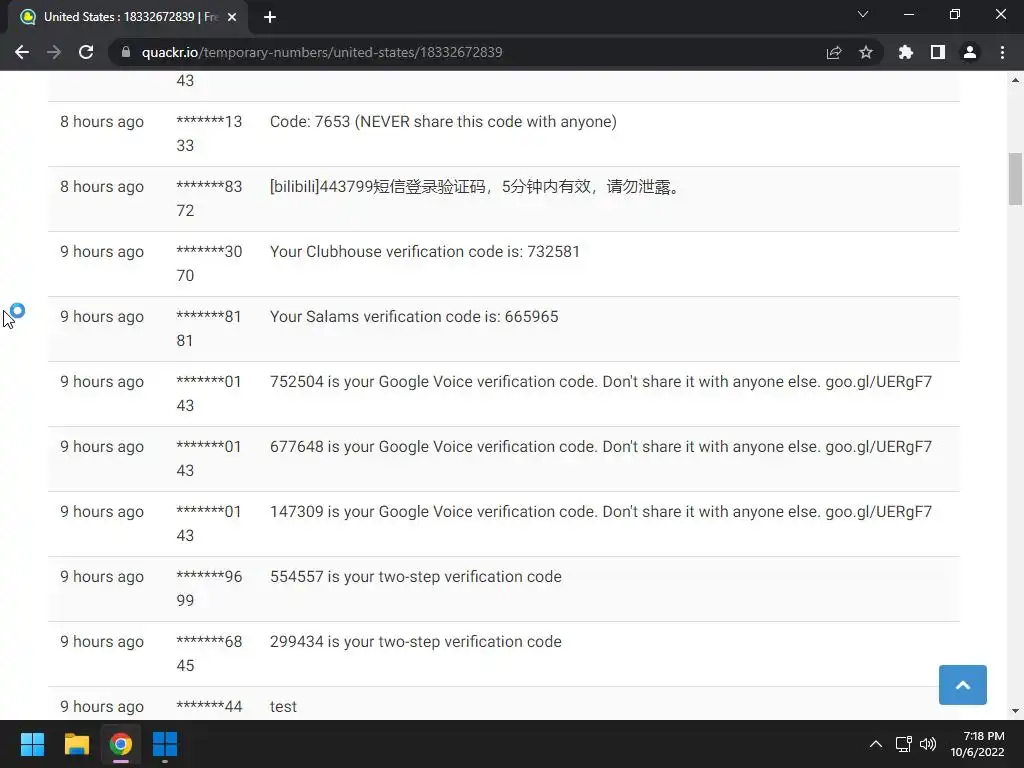Open the tab search dropdown
Image resolution: width=1024 pixels, height=768 pixels.
point(863,14)
